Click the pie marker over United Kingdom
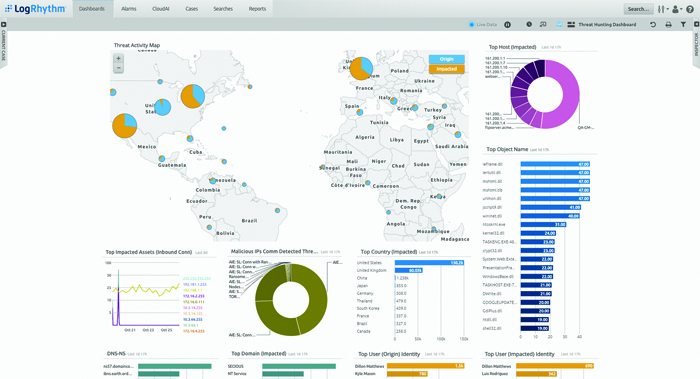The image size is (700, 379). pyautogui.click(x=361, y=68)
